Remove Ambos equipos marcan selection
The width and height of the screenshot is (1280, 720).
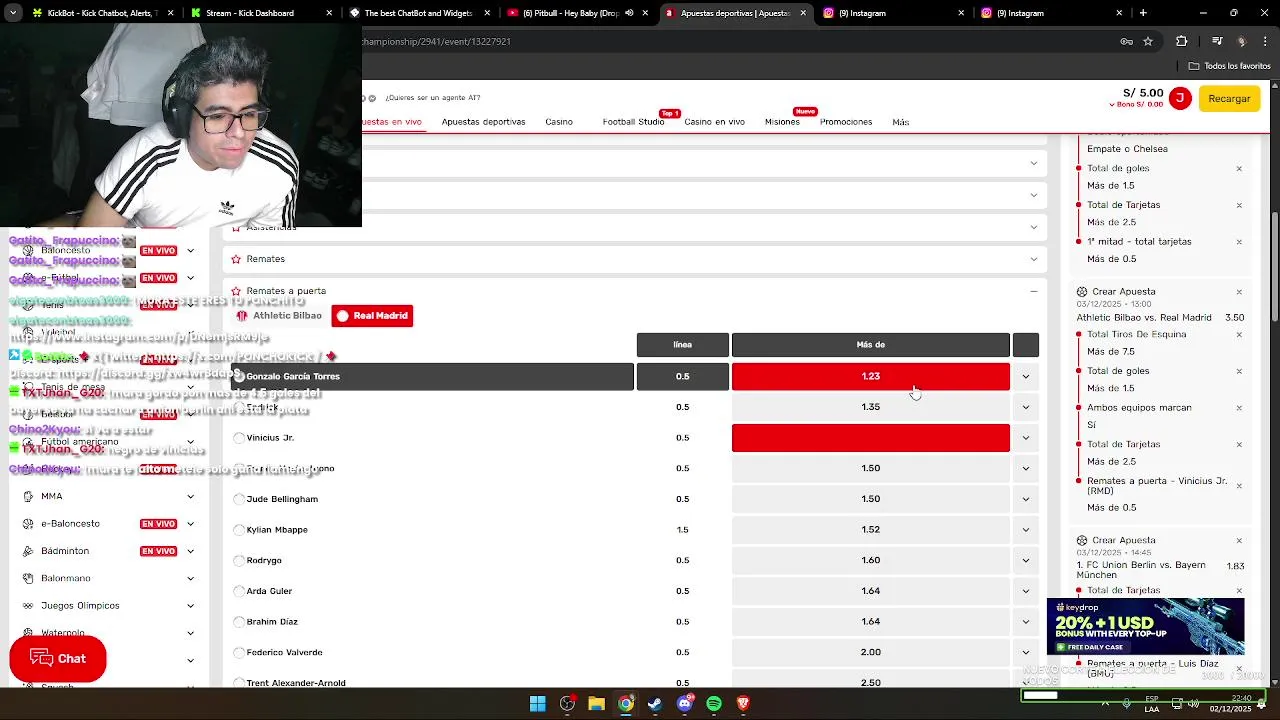[1239, 408]
